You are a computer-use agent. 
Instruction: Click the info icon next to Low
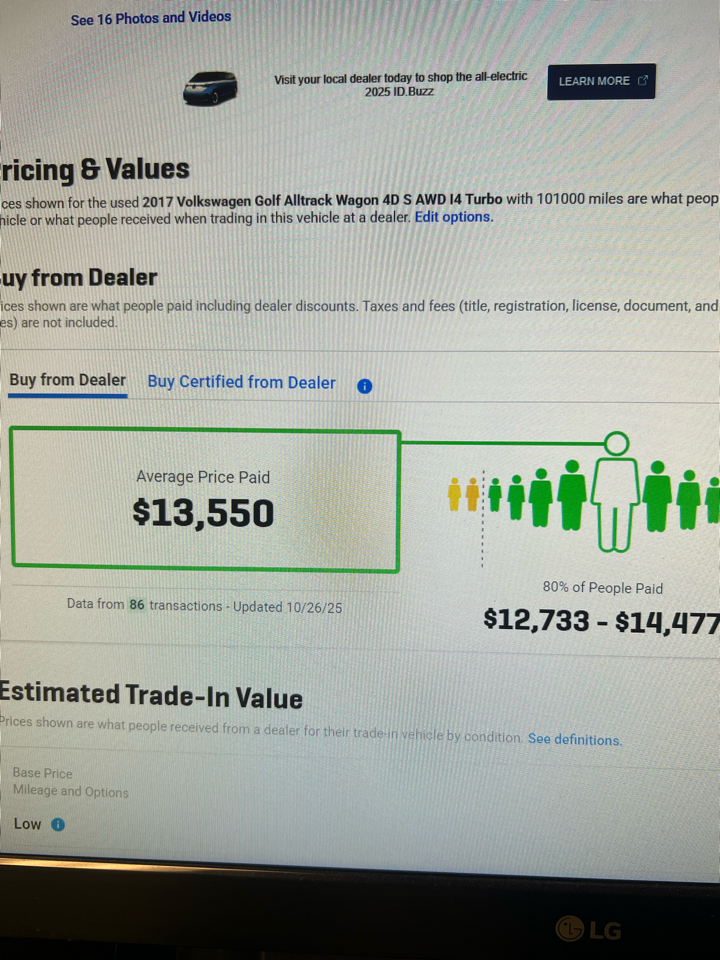click(x=57, y=825)
